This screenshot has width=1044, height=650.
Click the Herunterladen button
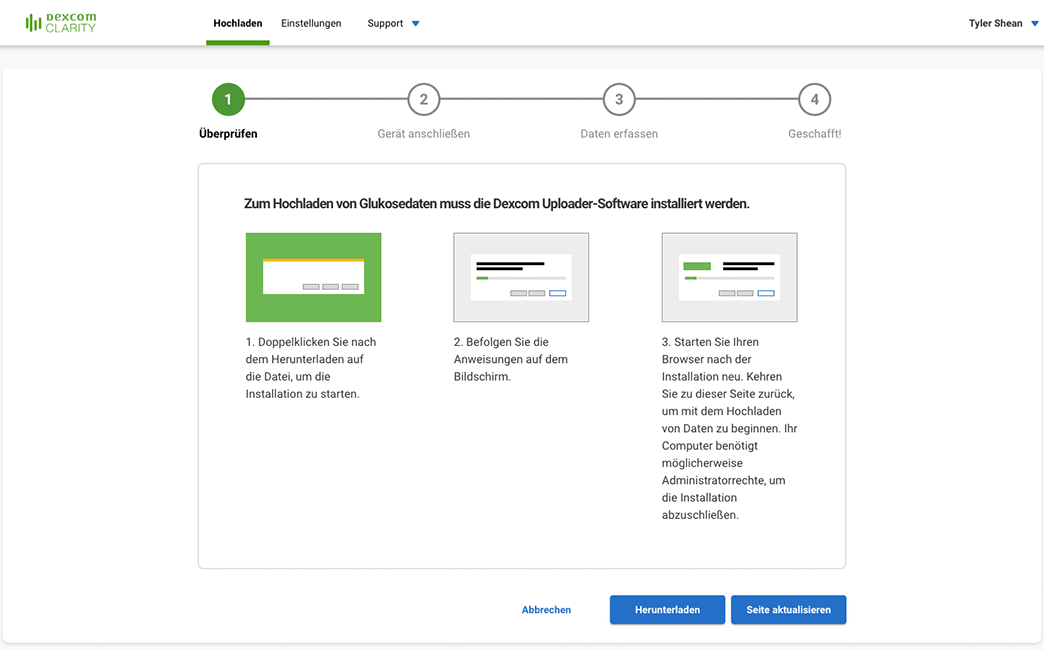click(667, 610)
